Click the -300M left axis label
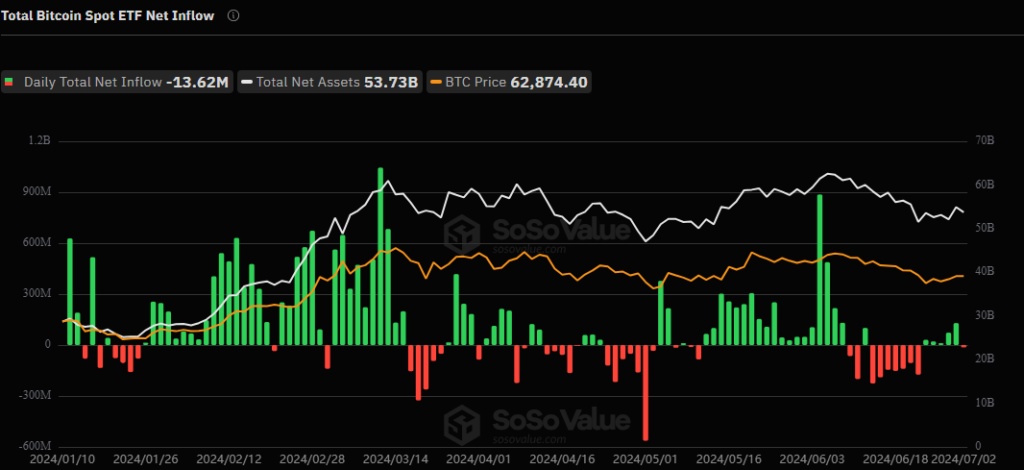1024x470 pixels. (x=36, y=396)
